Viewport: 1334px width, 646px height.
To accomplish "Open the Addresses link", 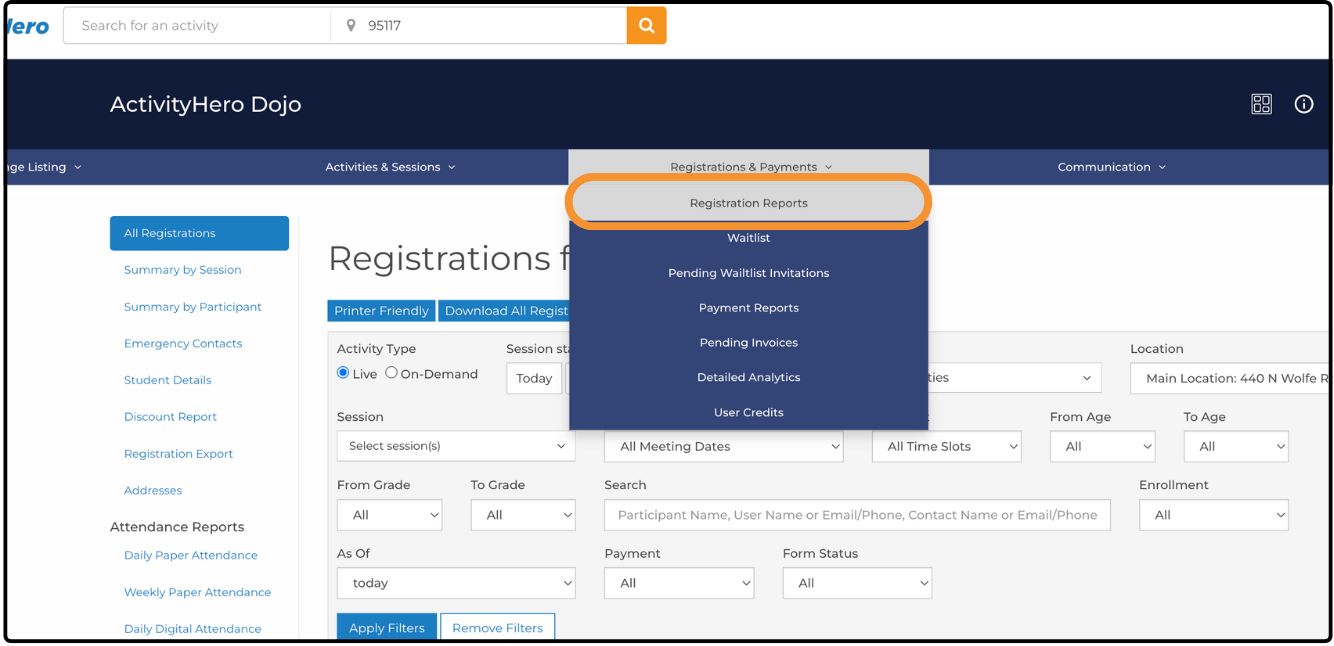I will click(x=153, y=490).
